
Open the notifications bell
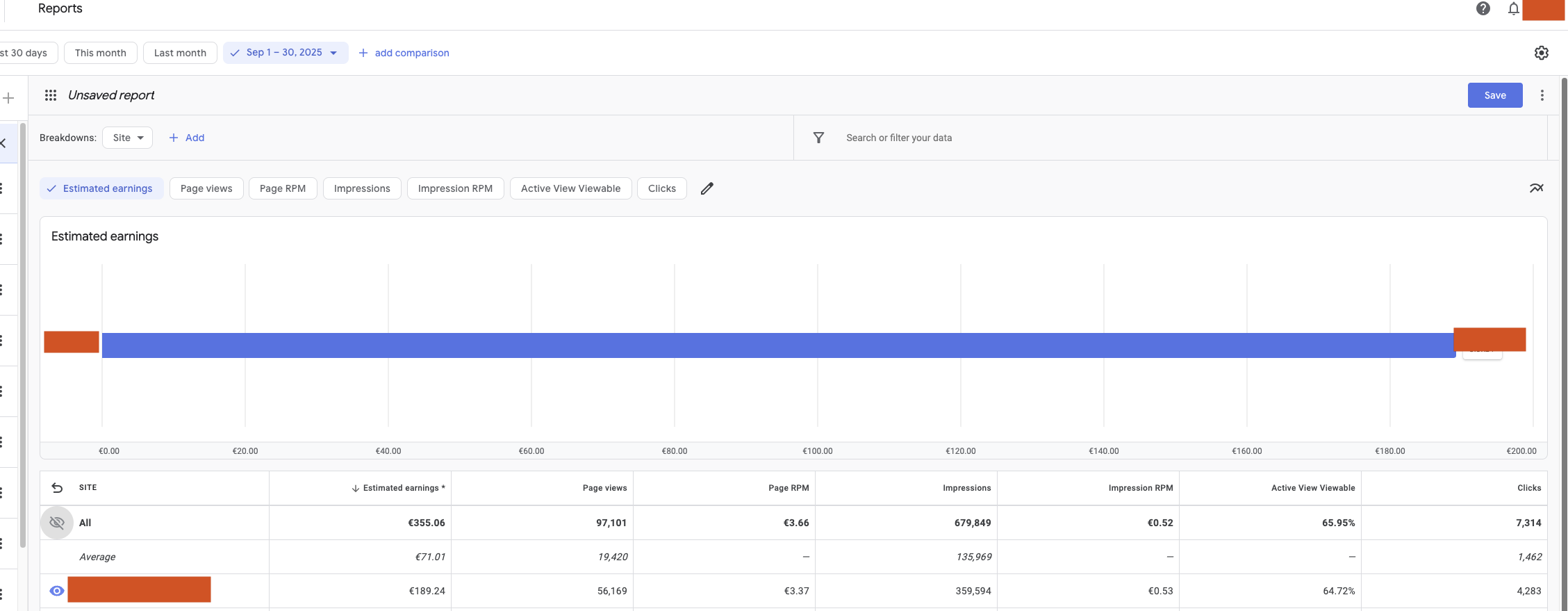(x=1513, y=9)
